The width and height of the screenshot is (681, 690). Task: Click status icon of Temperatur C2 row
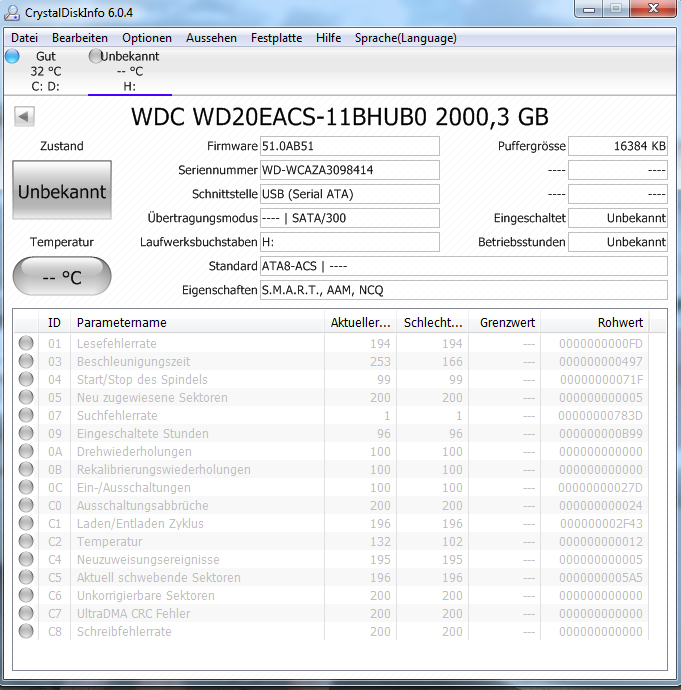tap(26, 541)
